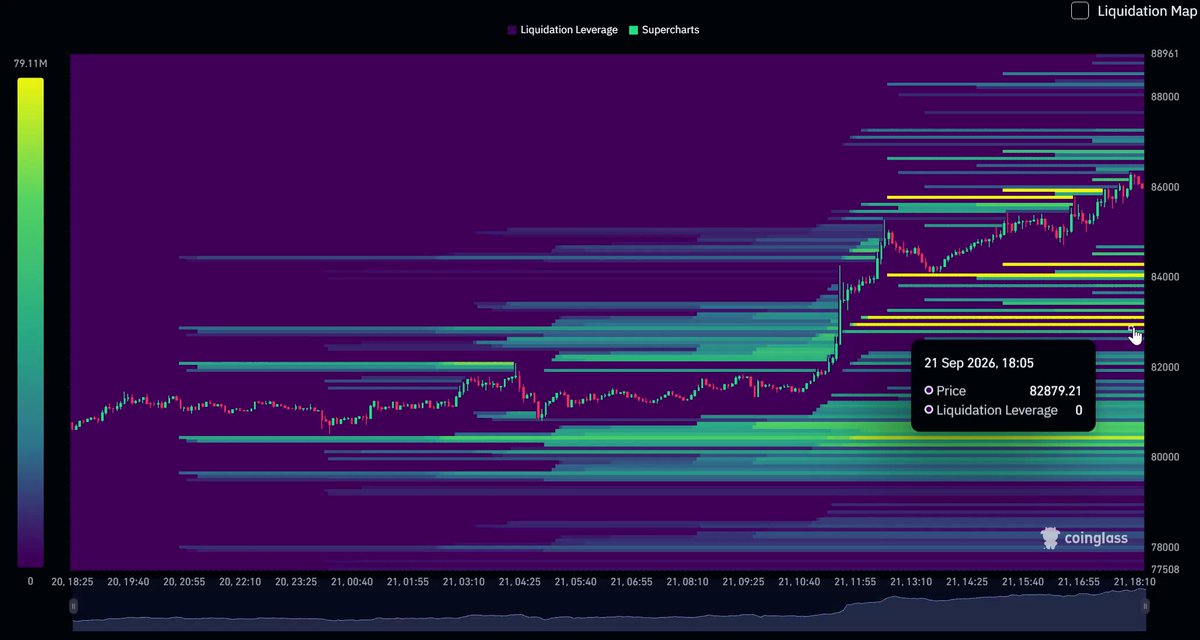Click the '21 Sep 2026, 18:05' tooltip date
The height and width of the screenshot is (640, 1200).
[x=979, y=363]
